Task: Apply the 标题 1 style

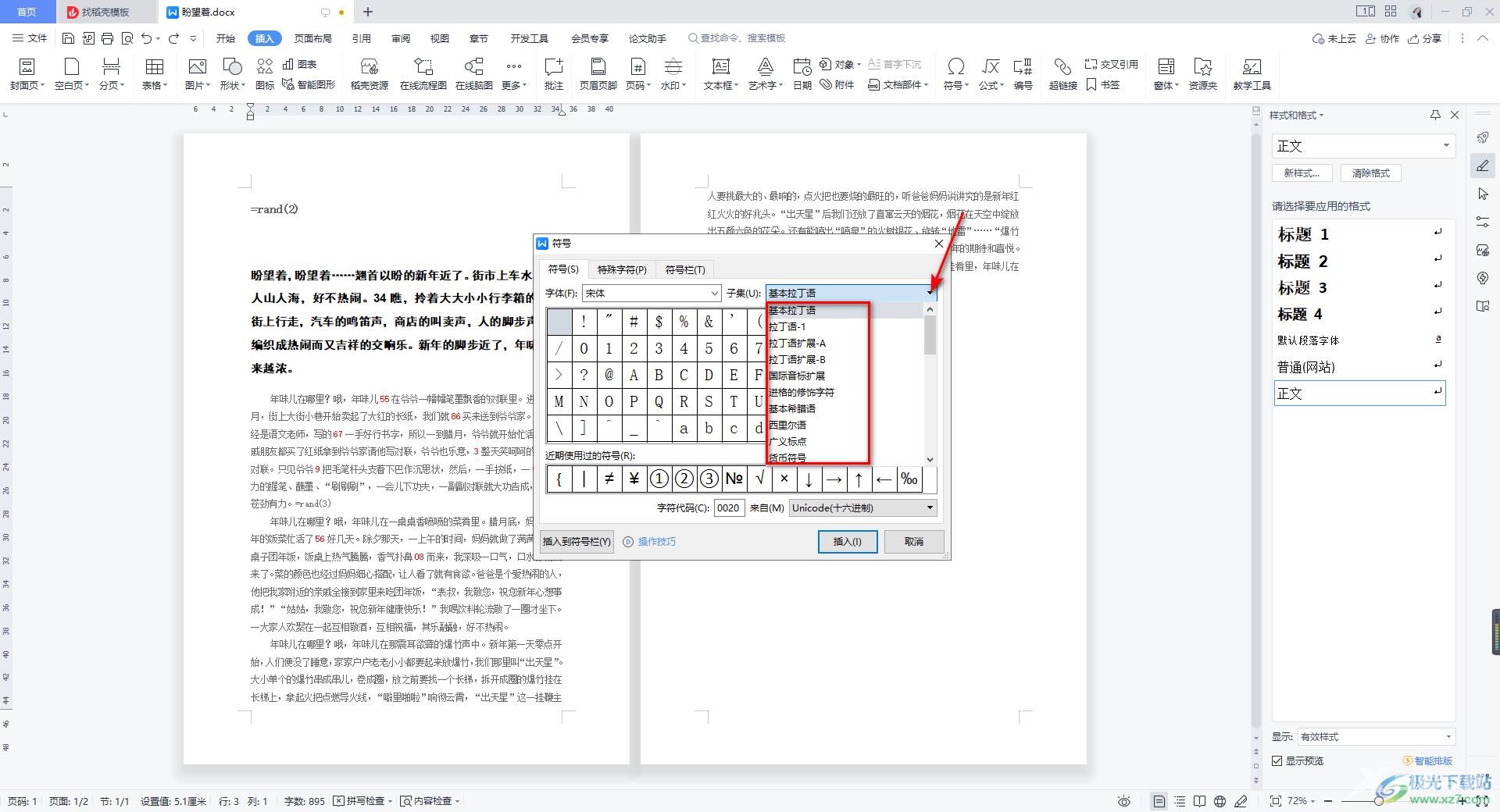Action: pyautogui.click(x=1359, y=234)
